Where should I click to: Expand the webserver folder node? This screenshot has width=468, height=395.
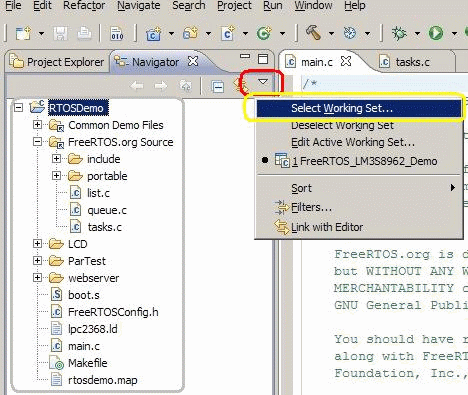pyautogui.click(x=37, y=277)
